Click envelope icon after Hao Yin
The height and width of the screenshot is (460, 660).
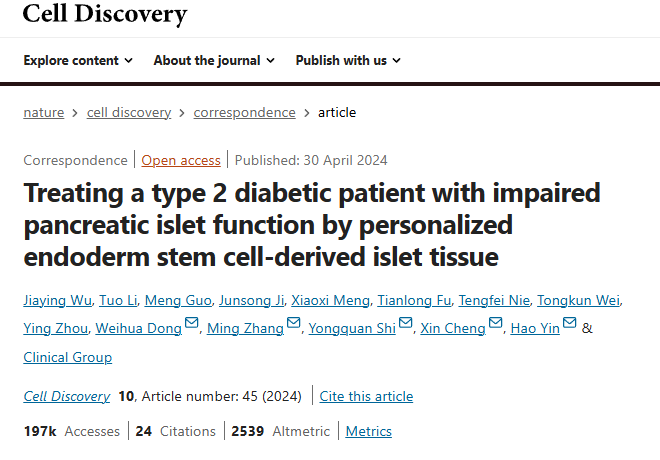coord(570,324)
